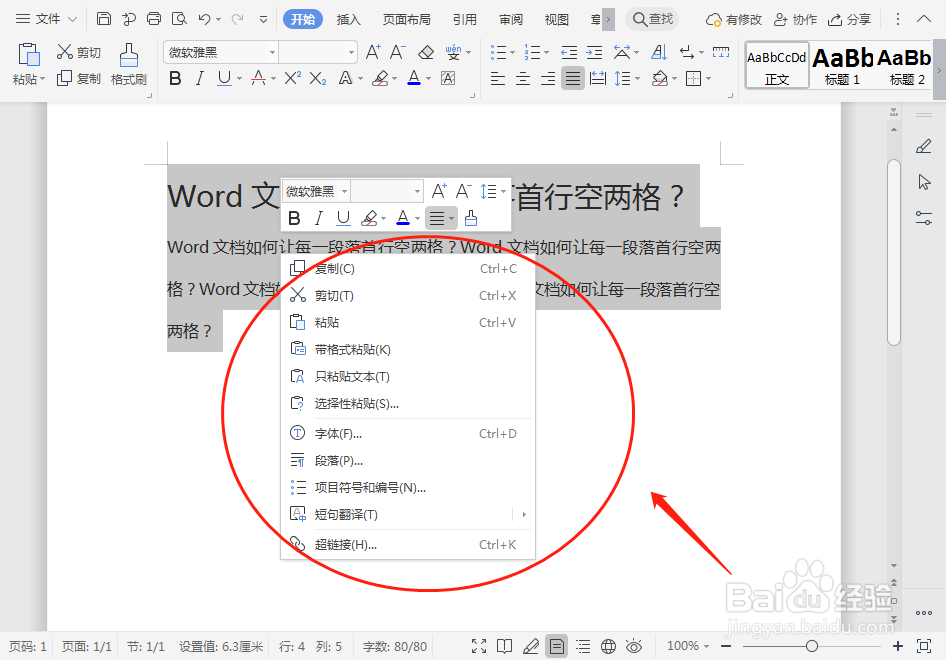This screenshot has width=946, height=660.
Task: Click eye protection mode icon
Action: click(x=634, y=646)
